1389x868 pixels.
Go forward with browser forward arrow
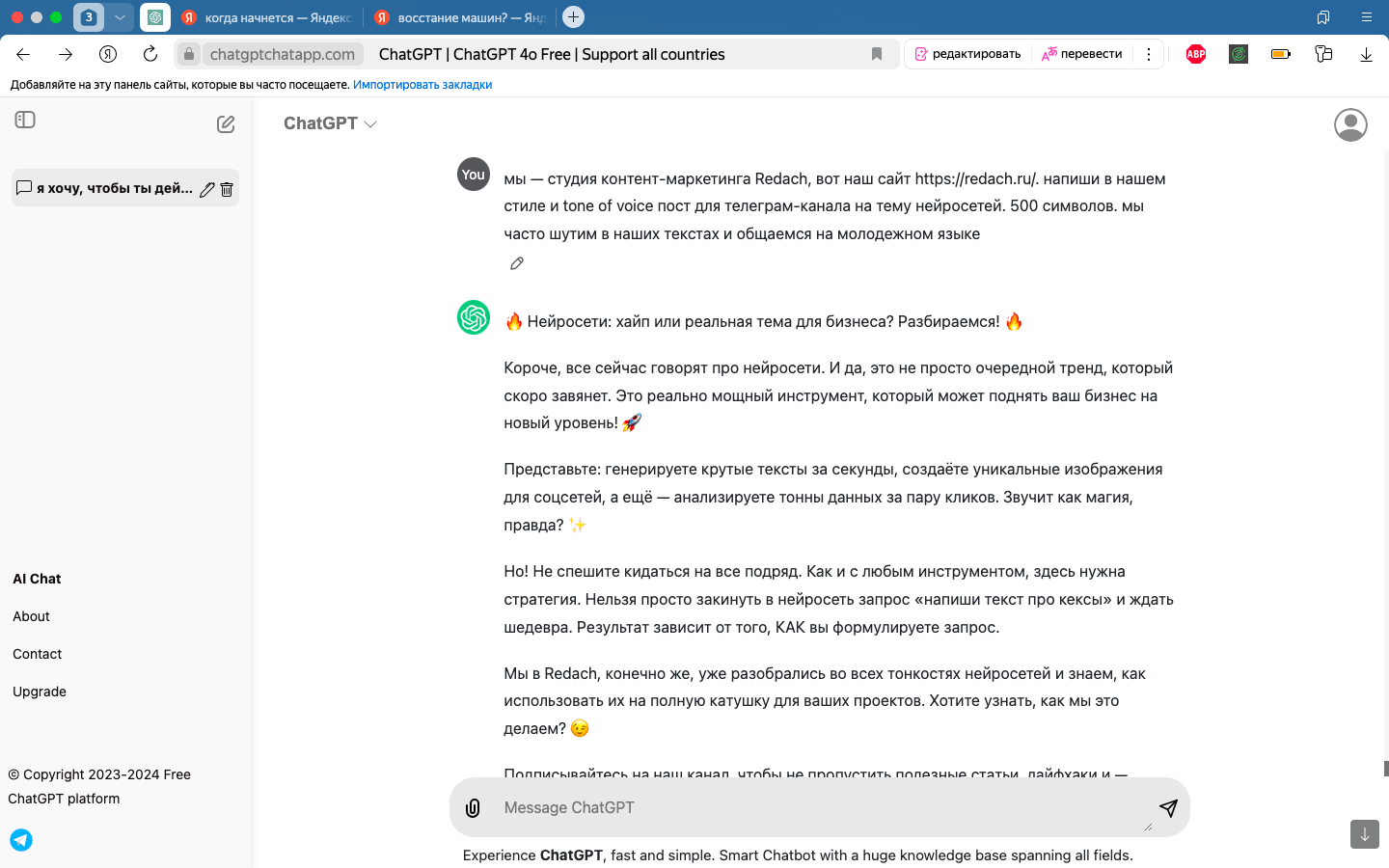[x=66, y=54]
